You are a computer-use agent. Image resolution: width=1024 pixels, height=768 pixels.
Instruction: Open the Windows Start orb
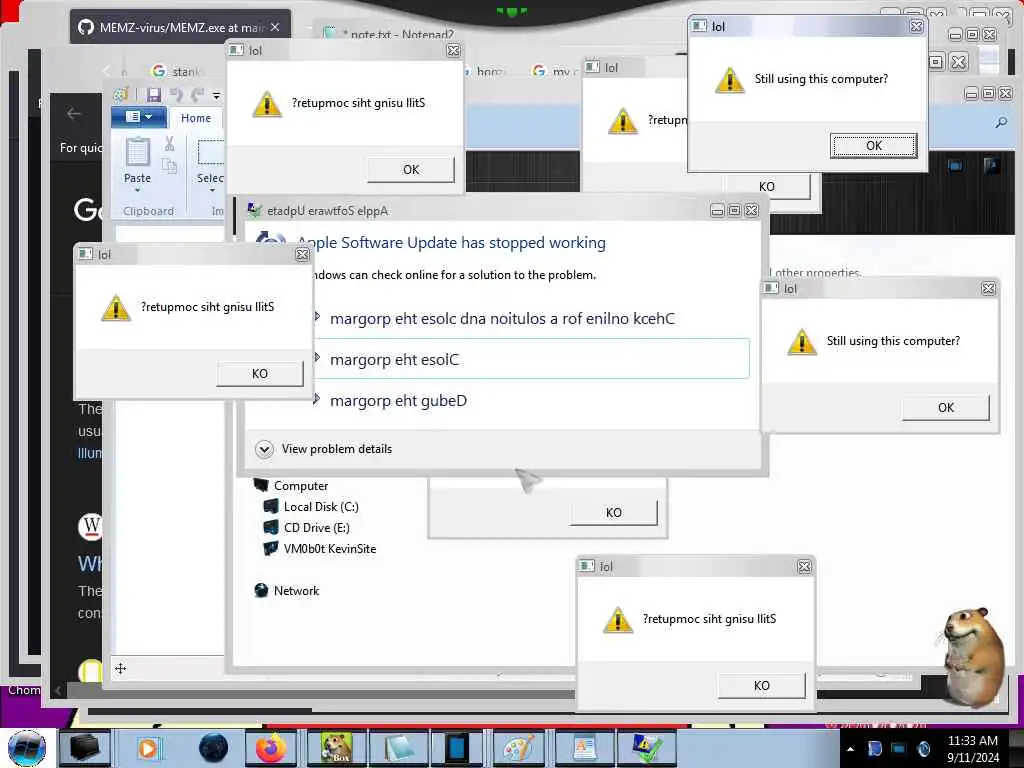pos(27,748)
